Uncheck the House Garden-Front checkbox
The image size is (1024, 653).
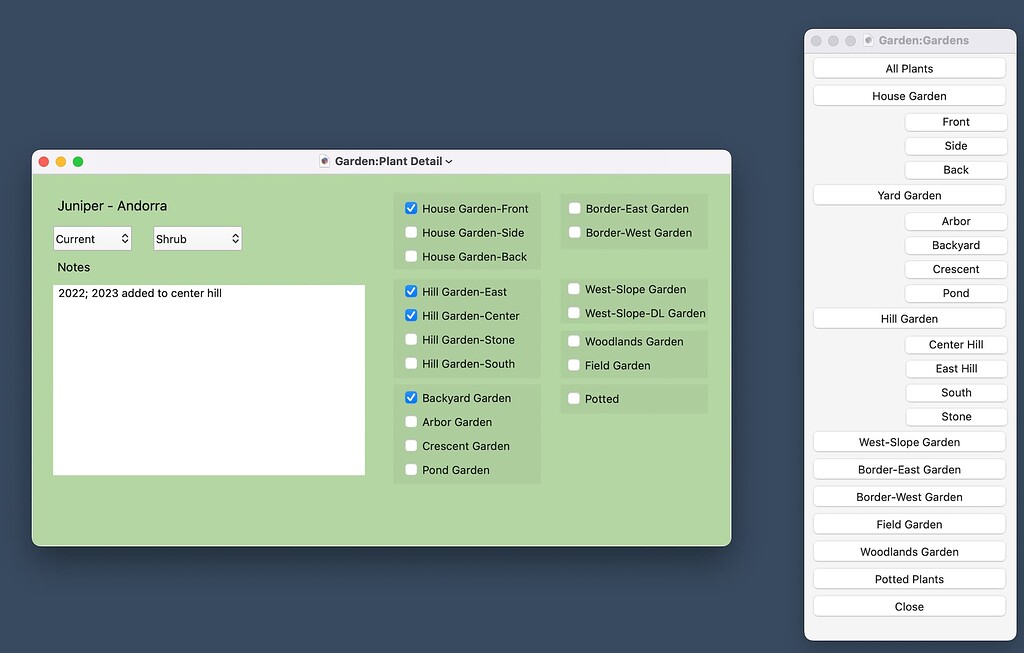pos(410,209)
